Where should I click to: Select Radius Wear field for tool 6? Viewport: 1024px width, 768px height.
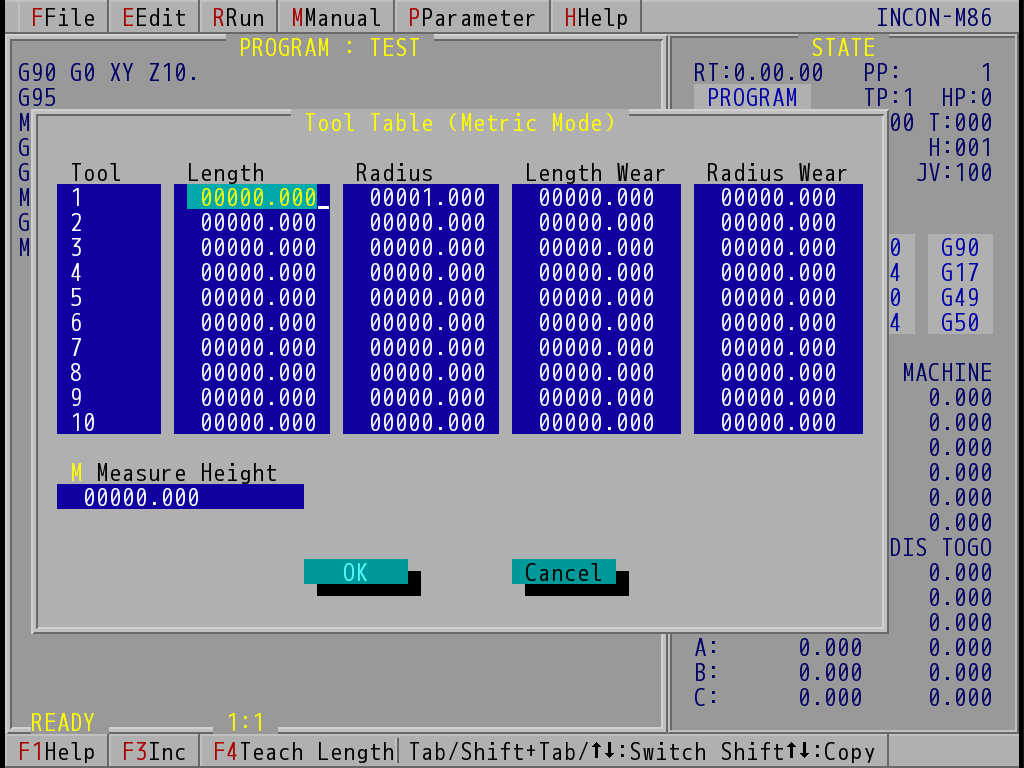[x=778, y=322]
